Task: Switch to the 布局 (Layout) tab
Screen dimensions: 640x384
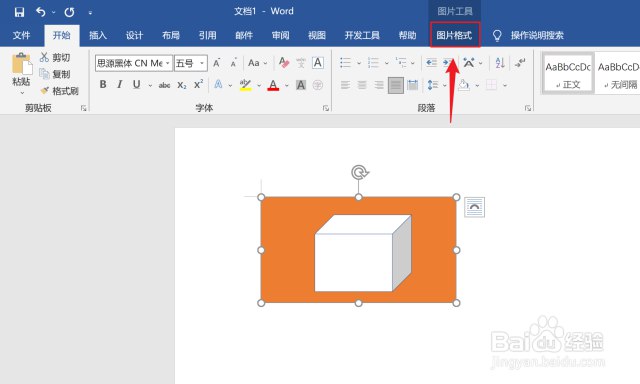Action: pos(171,36)
